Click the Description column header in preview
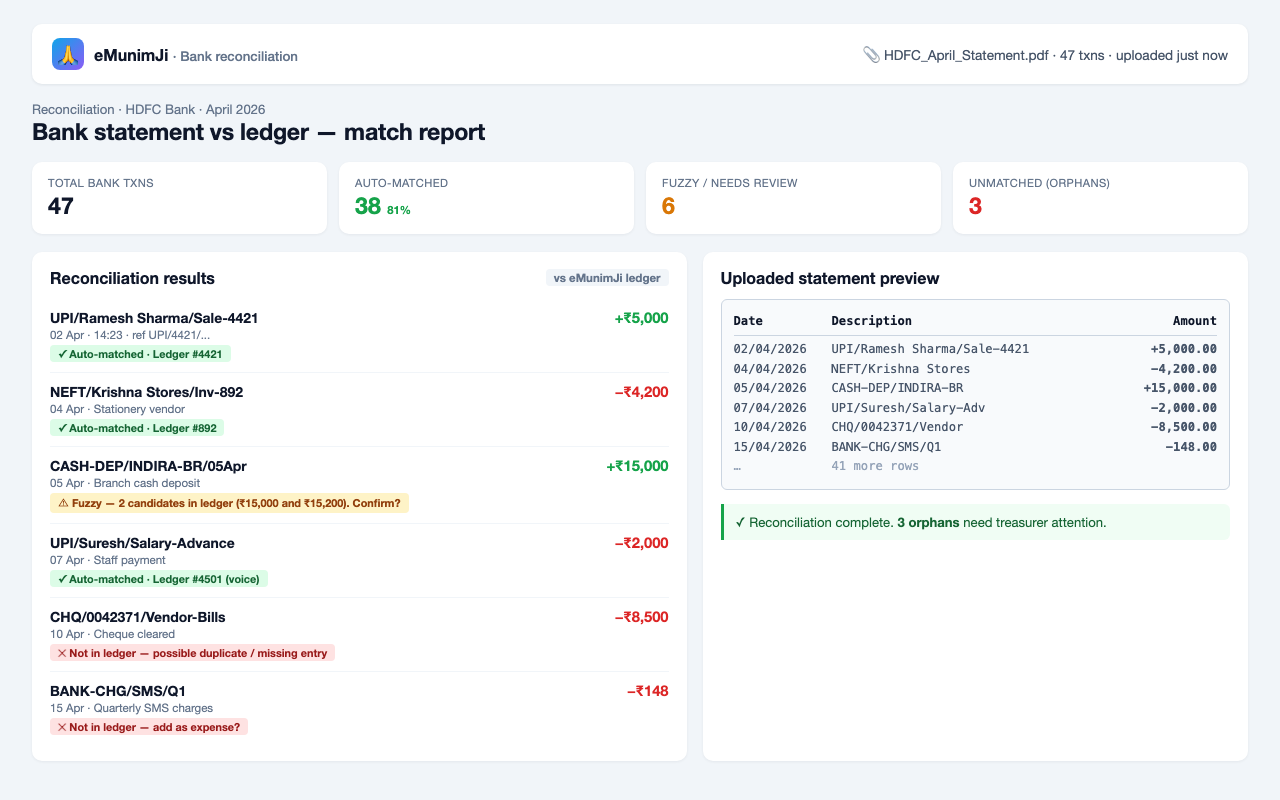 click(871, 321)
